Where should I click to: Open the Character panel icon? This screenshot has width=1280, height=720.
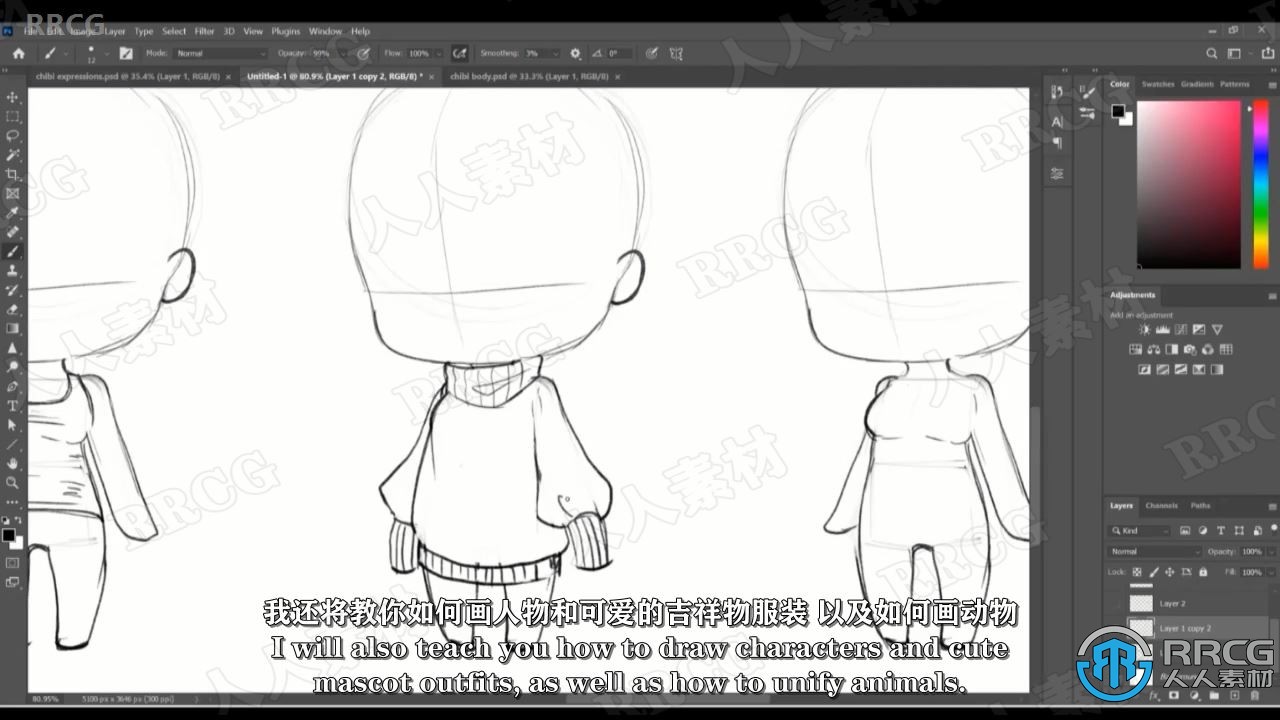(x=1057, y=122)
